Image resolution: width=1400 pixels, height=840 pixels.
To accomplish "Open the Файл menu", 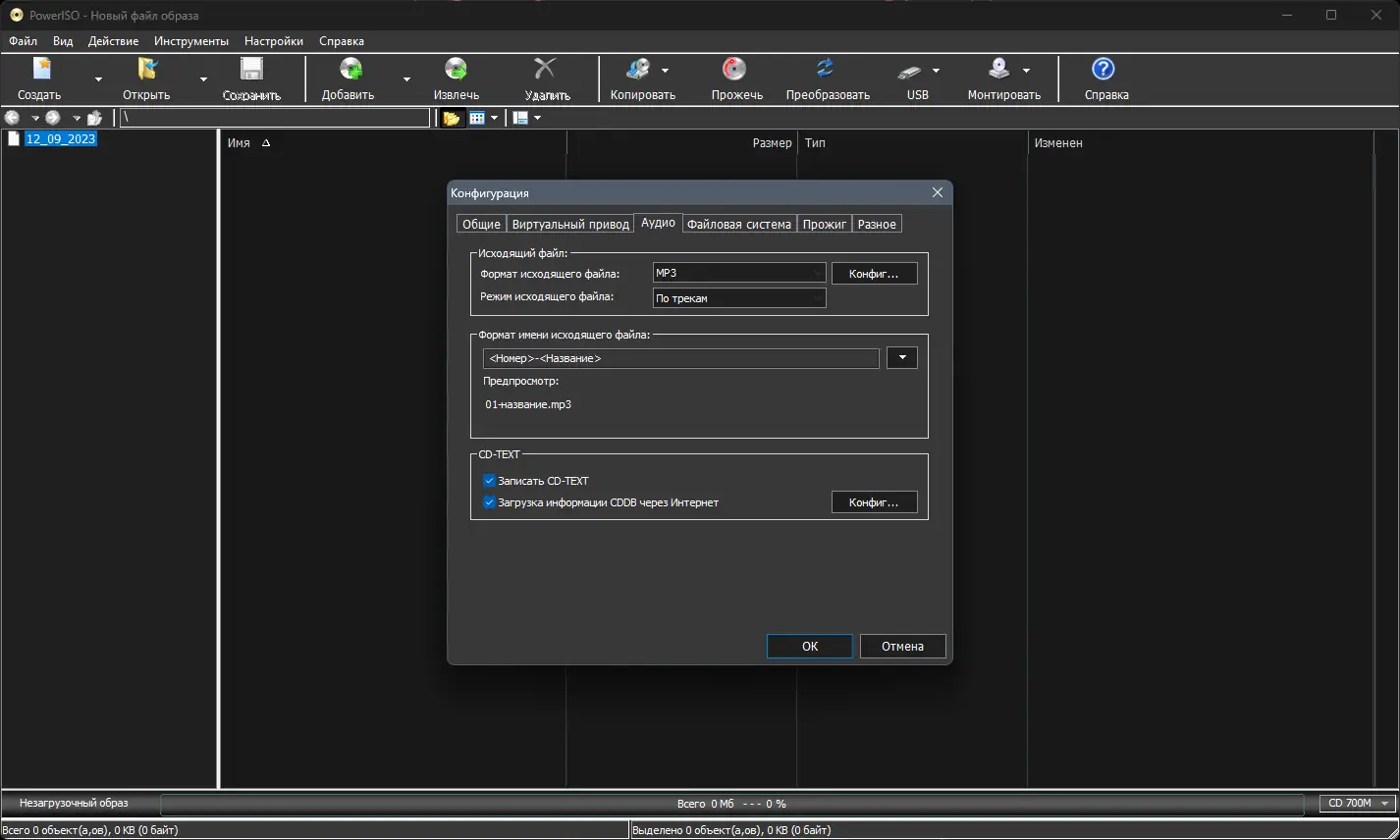I will pos(24,41).
